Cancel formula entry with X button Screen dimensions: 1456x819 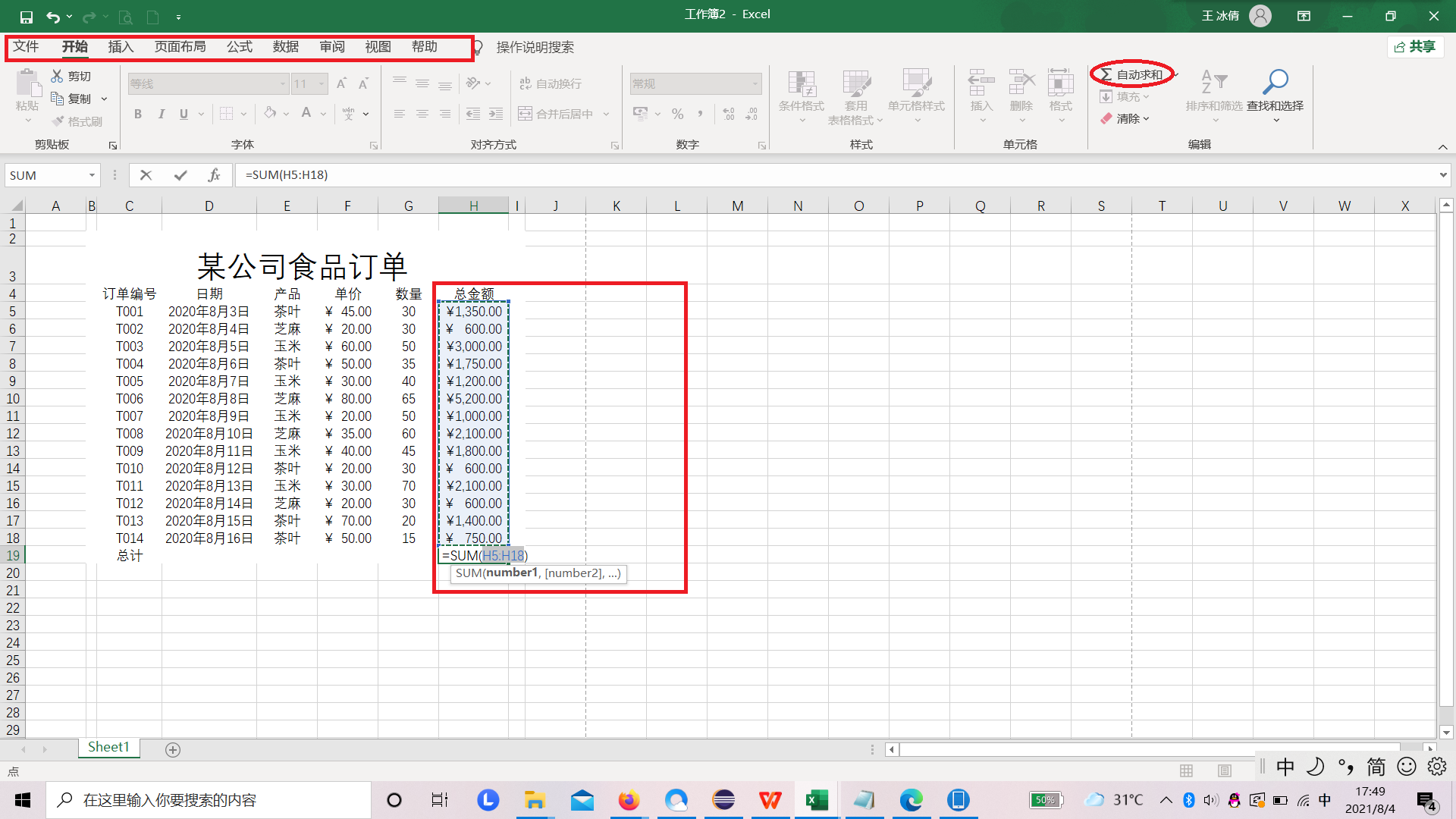pyautogui.click(x=146, y=175)
